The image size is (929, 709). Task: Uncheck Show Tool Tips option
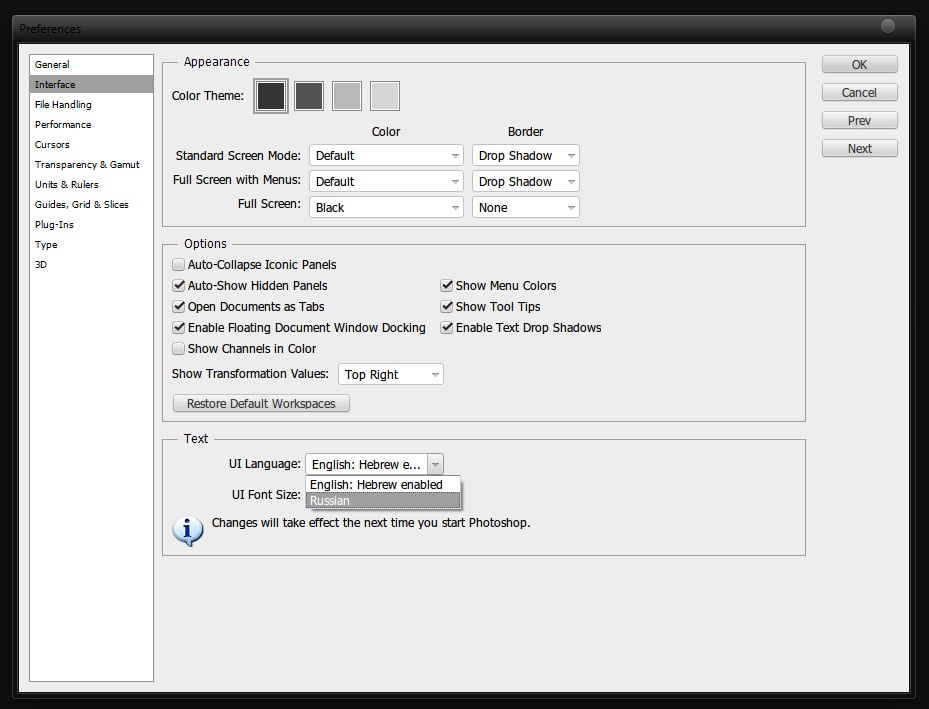click(447, 307)
